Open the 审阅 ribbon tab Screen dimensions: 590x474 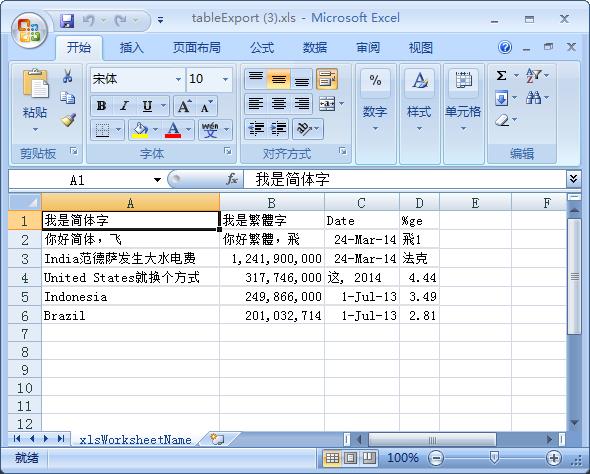[368, 48]
